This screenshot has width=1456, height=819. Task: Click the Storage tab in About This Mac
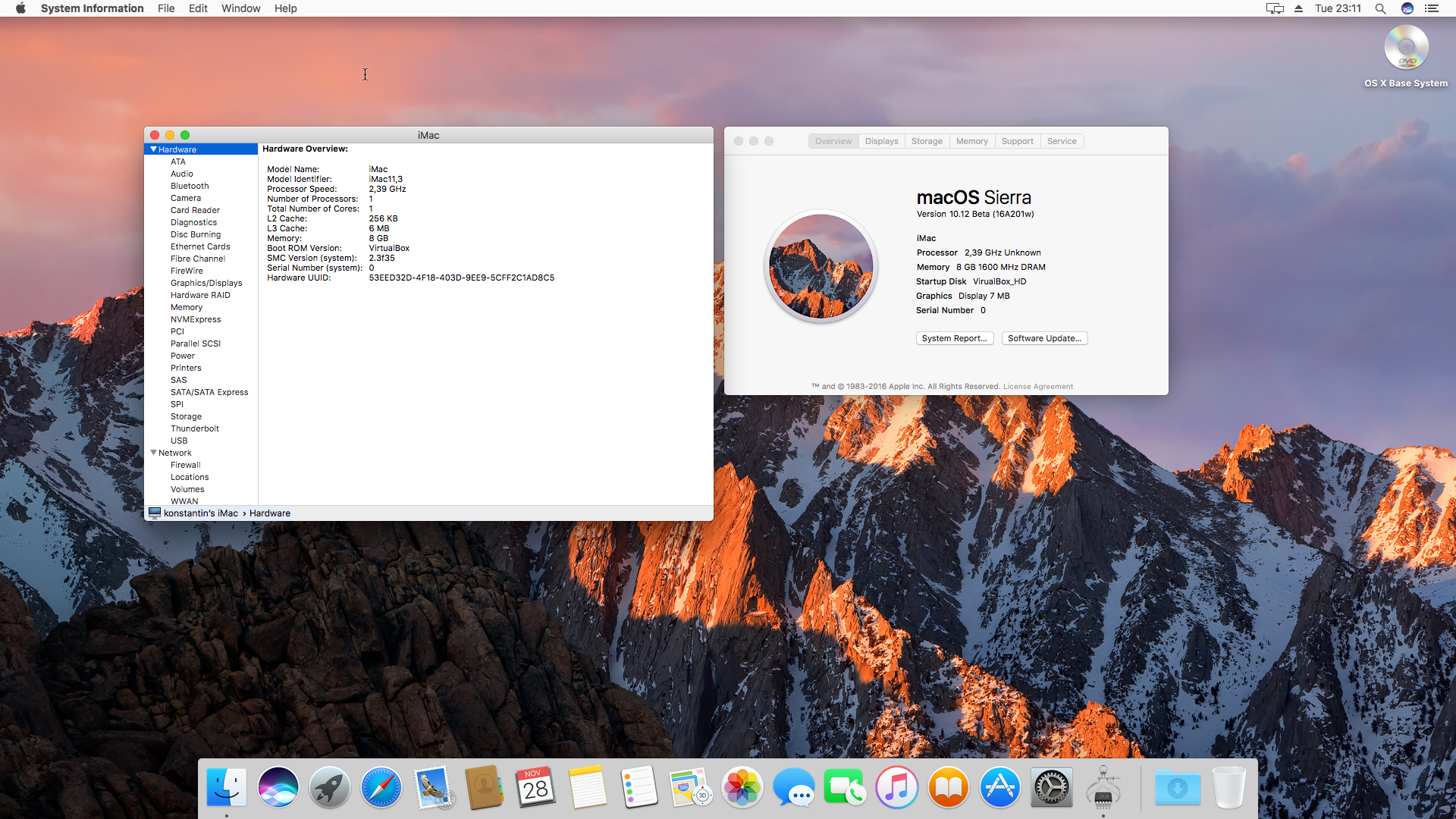tap(925, 141)
